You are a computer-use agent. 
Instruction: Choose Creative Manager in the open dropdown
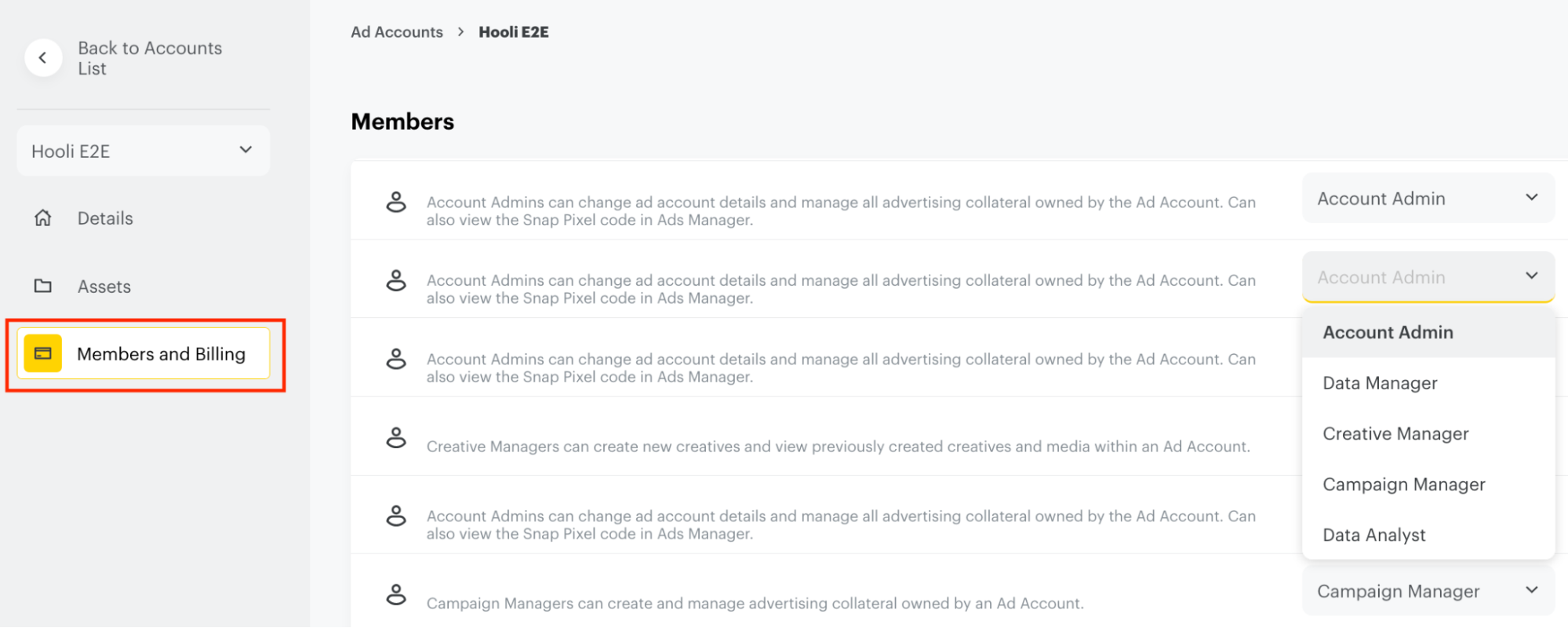pyautogui.click(x=1395, y=433)
